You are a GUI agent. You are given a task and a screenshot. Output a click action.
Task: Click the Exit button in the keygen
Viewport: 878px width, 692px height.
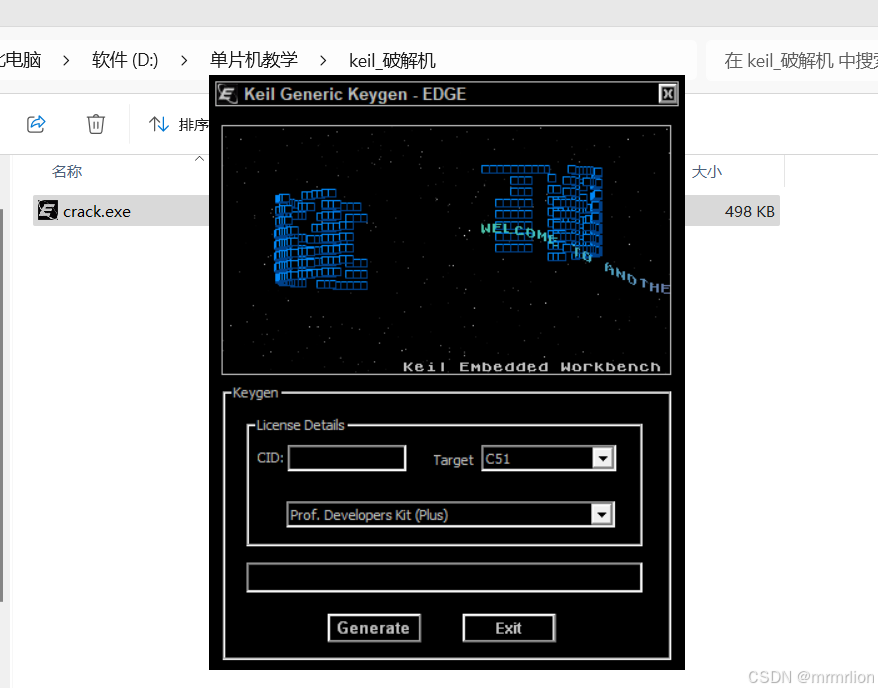tap(508, 628)
